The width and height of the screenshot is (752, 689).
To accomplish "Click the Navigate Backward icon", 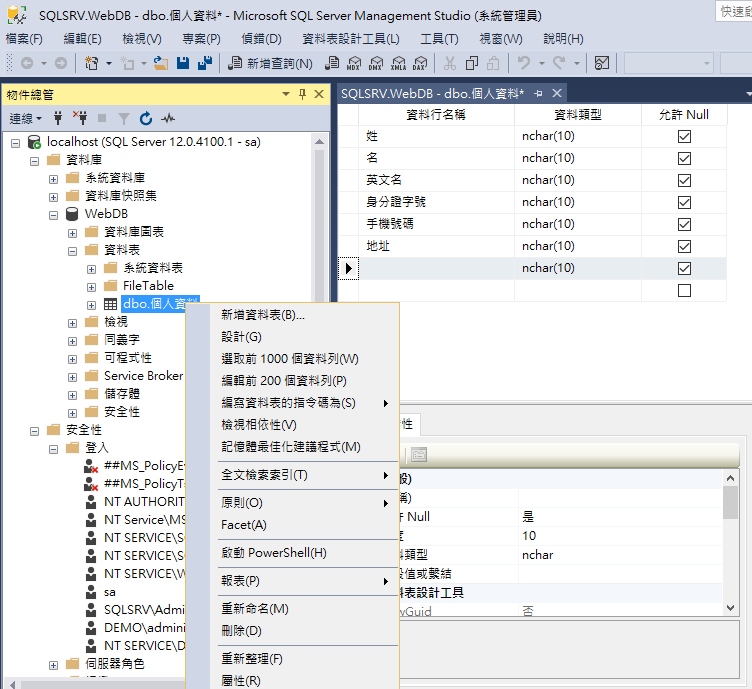I will point(27,63).
